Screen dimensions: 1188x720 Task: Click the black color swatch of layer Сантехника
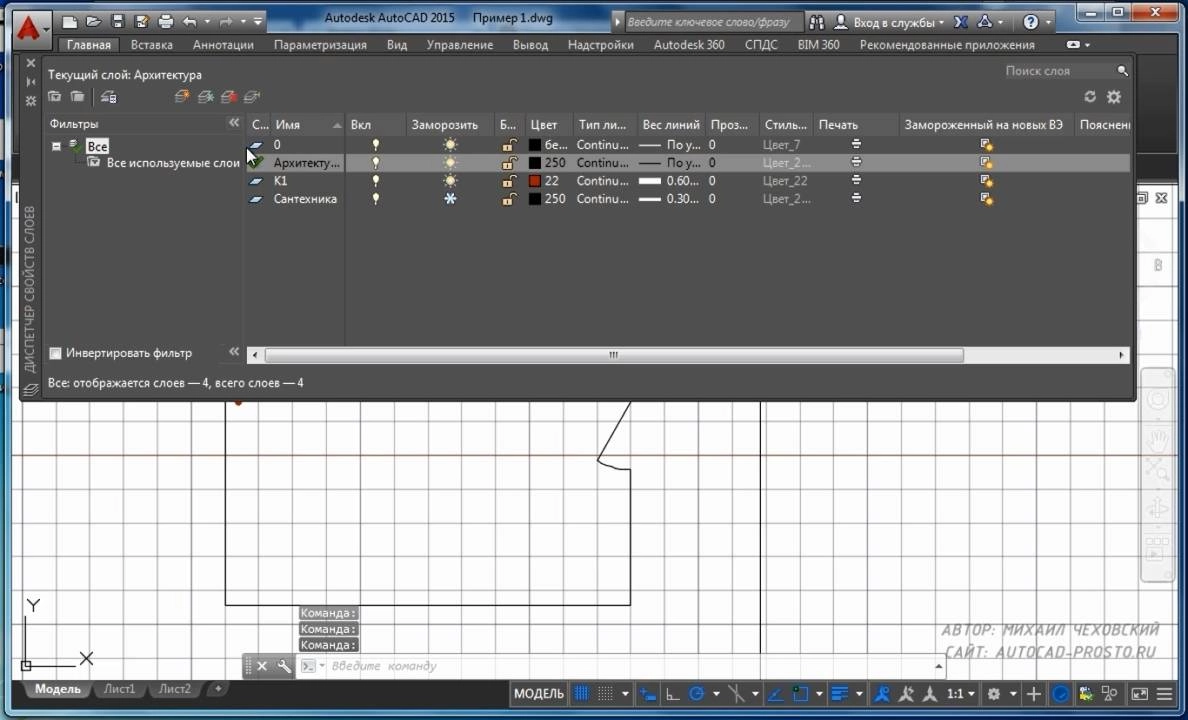535,199
